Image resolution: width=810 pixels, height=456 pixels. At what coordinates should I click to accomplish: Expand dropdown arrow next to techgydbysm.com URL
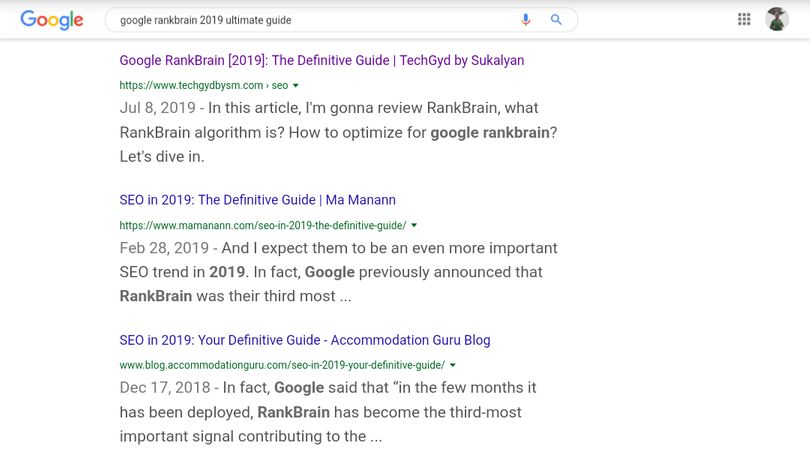295,86
